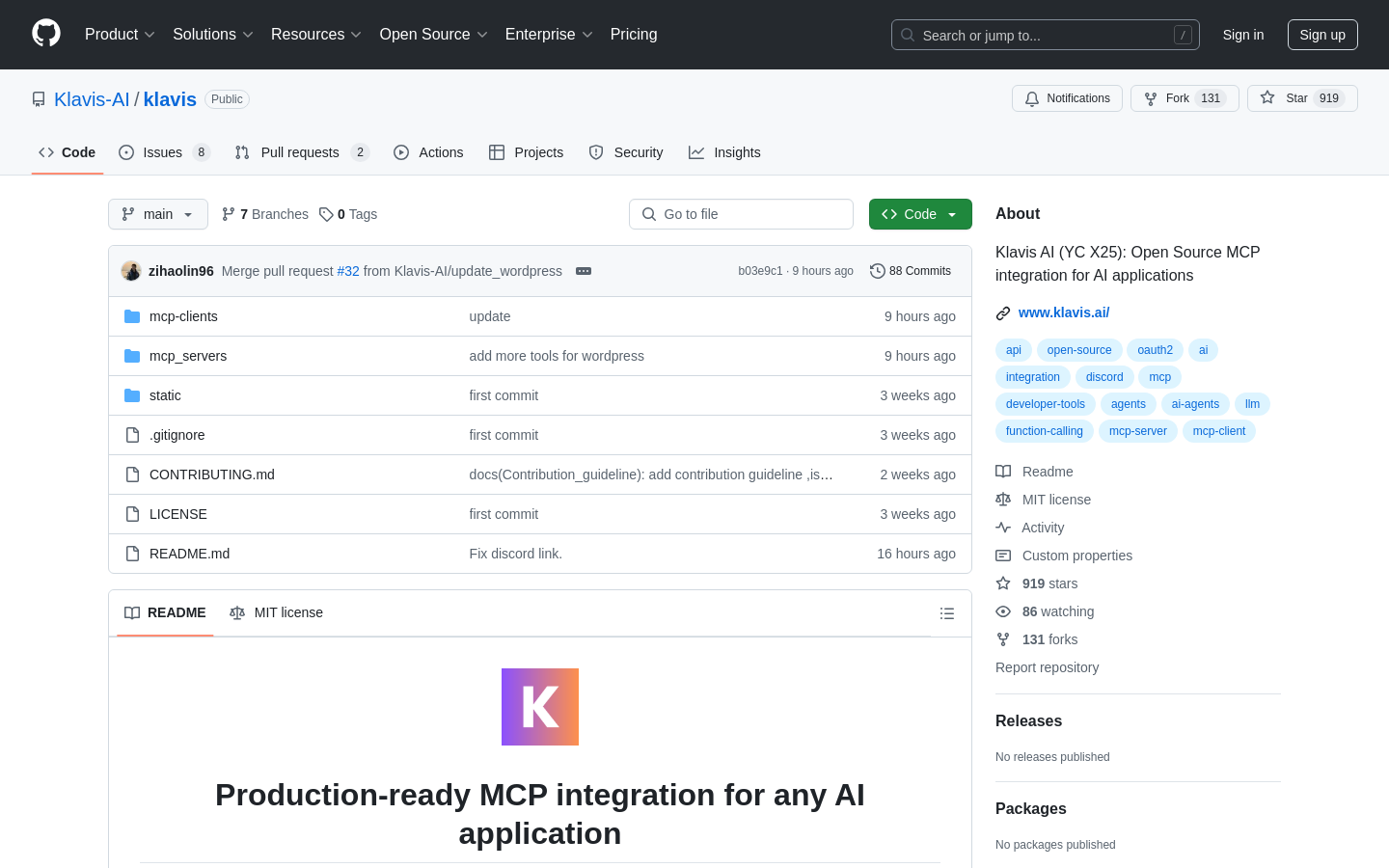Expand commit message ellipsis button
The width and height of the screenshot is (1389, 868).
click(584, 271)
